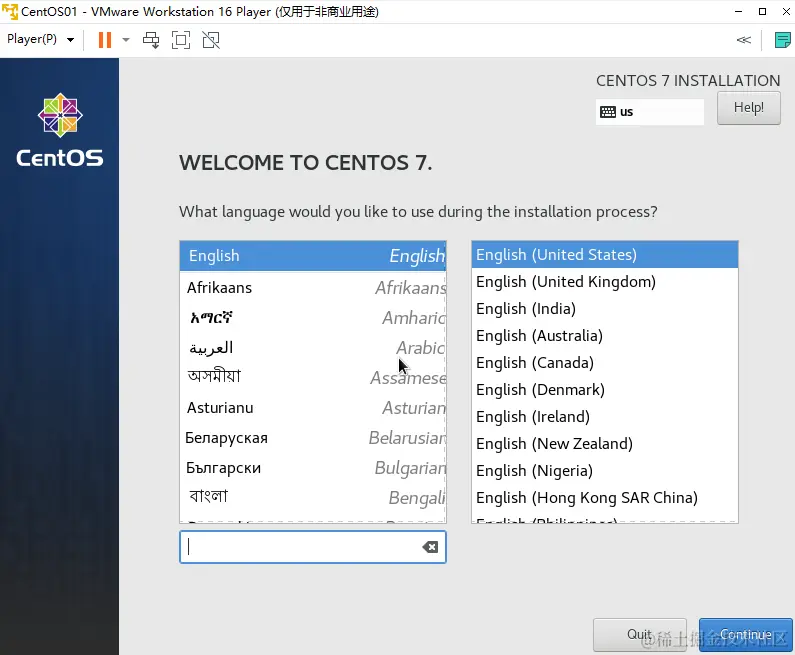Select Arabic in the language list
The width and height of the screenshot is (795, 655).
pos(313,348)
